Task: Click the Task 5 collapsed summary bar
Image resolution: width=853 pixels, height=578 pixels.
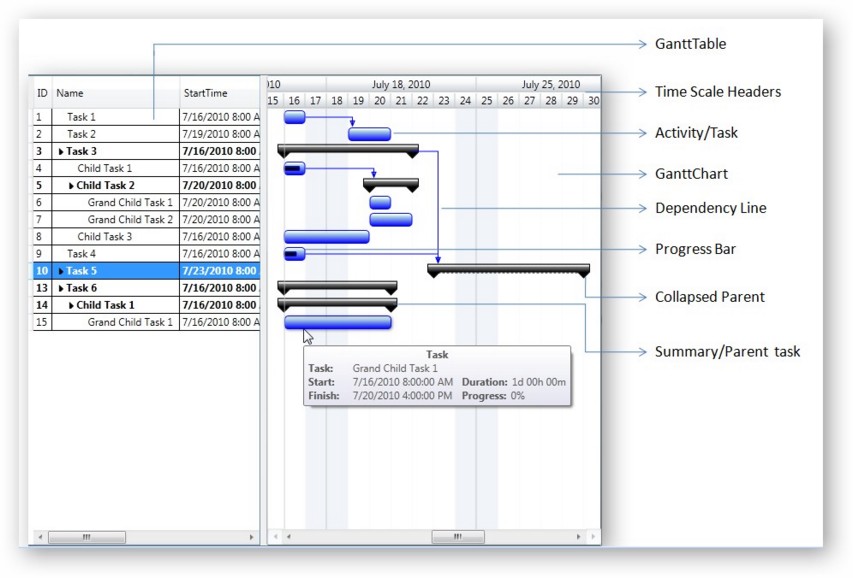Action: 508,268
